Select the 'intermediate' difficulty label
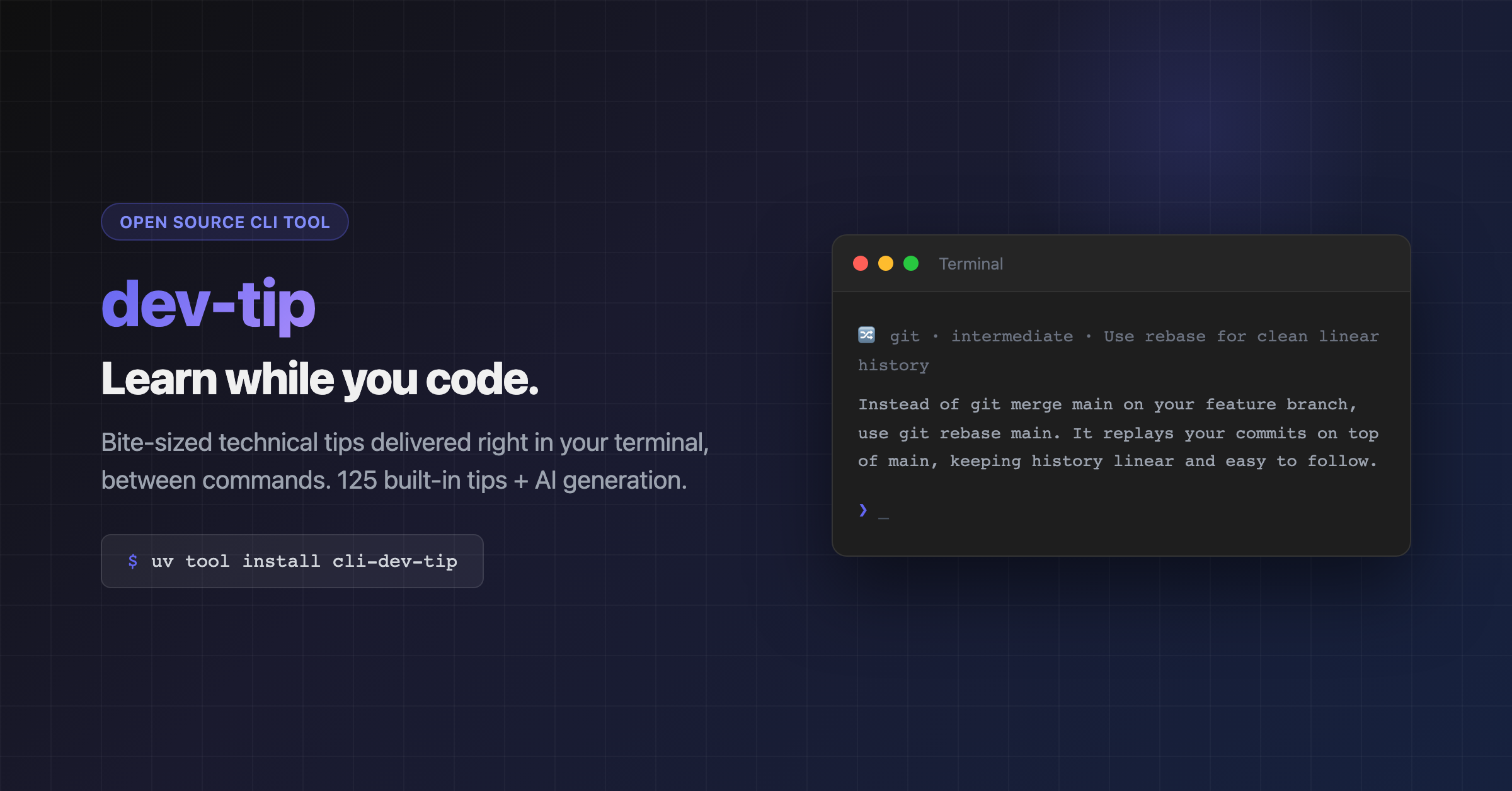The height and width of the screenshot is (791, 1512). 1012,336
